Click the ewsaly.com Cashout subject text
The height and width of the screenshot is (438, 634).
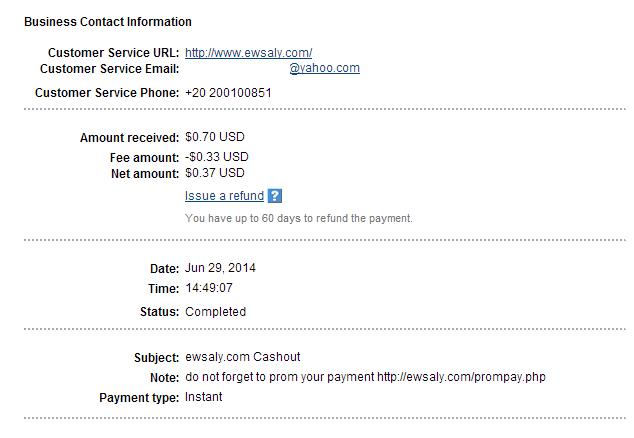click(243, 357)
